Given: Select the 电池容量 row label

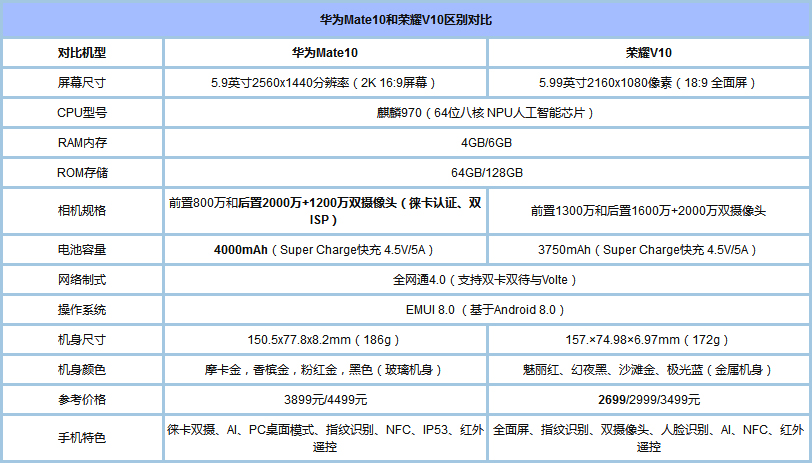Looking at the screenshot, I should (x=82, y=250).
